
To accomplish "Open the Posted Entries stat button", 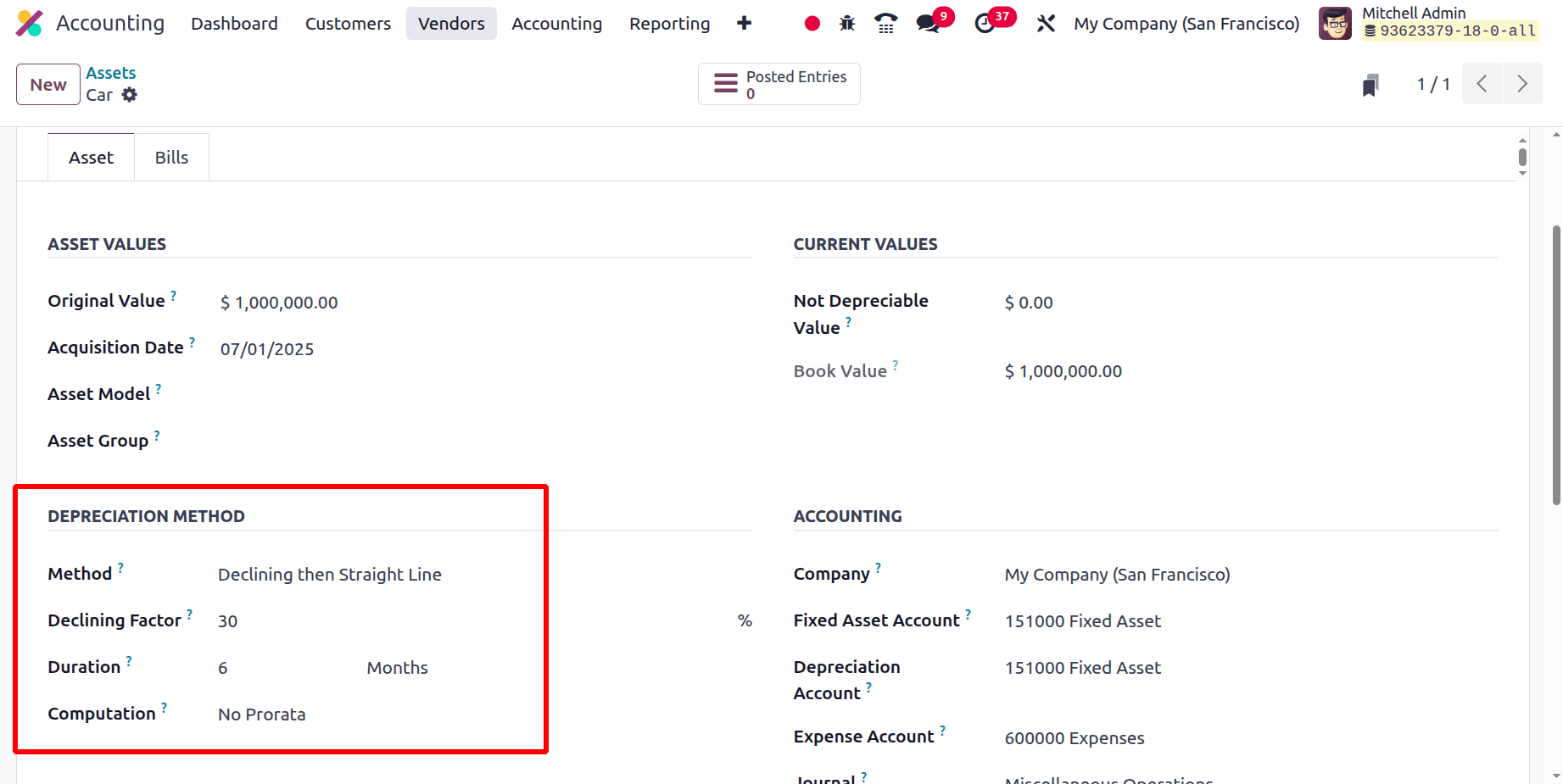I will coord(779,83).
